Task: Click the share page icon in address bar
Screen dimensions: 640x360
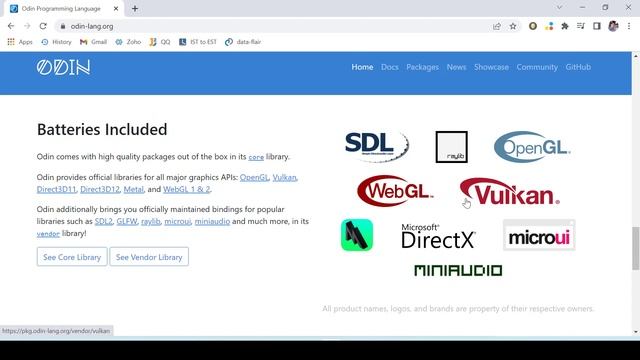Action: [497, 26]
